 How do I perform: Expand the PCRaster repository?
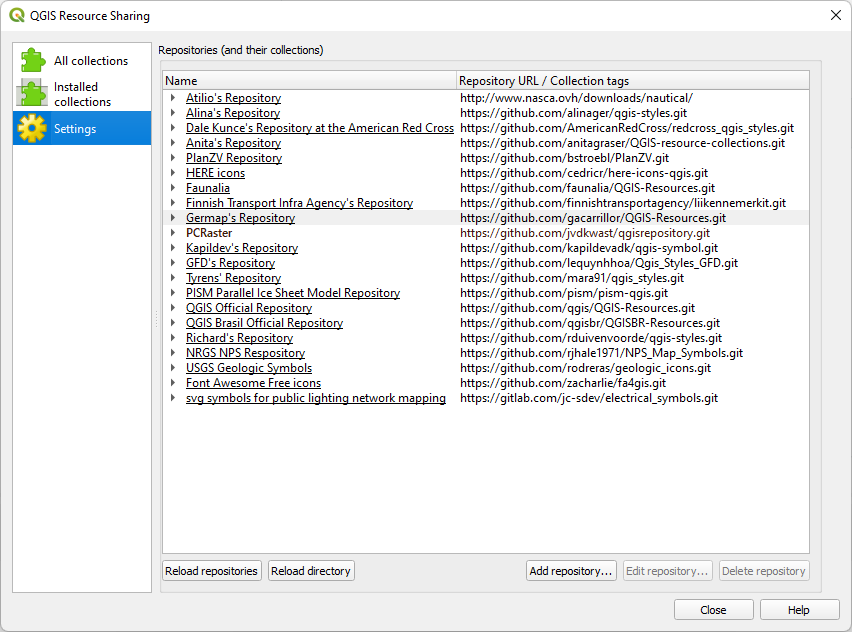172,232
